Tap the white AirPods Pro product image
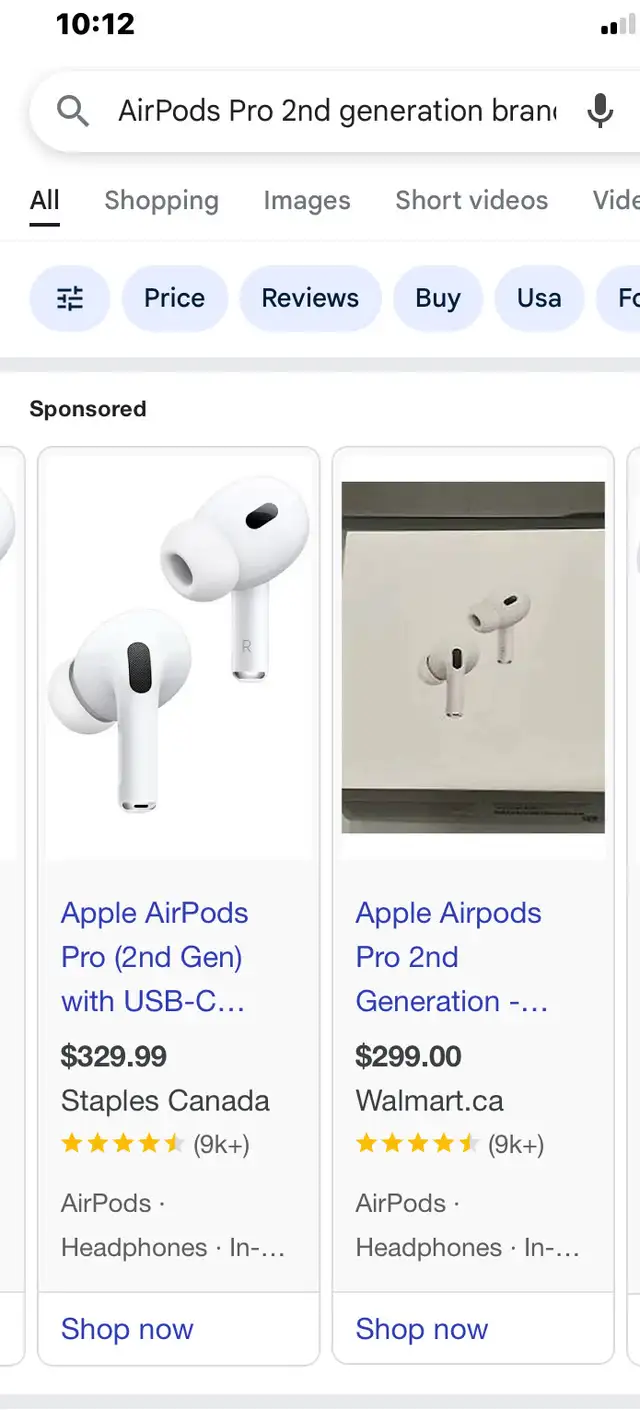Viewport: 640px width, 1410px height. click(x=179, y=654)
